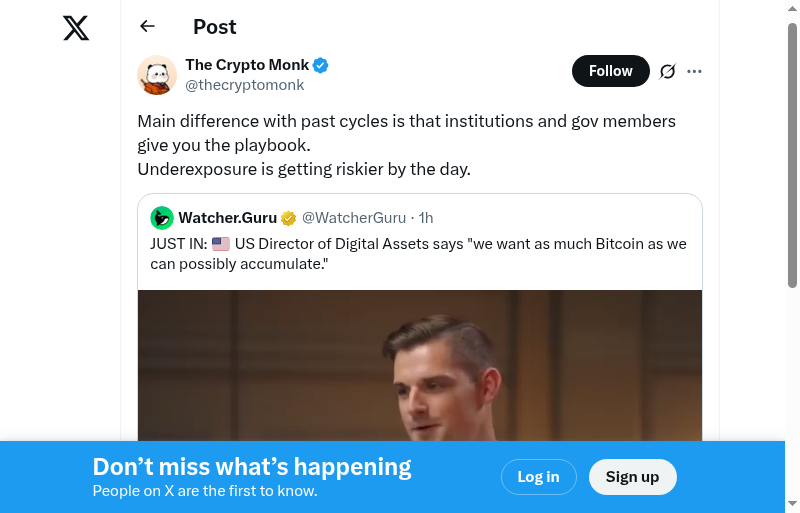The height and width of the screenshot is (513, 800).
Task: Click the scrollbar down arrow
Action: [793, 503]
